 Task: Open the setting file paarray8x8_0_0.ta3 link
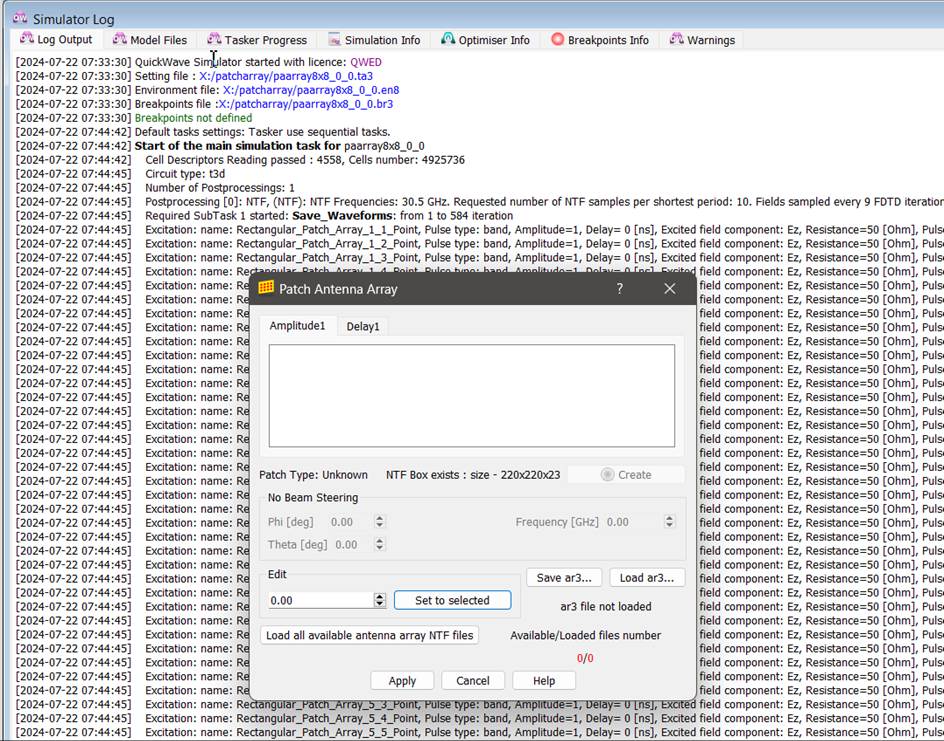click(286, 76)
